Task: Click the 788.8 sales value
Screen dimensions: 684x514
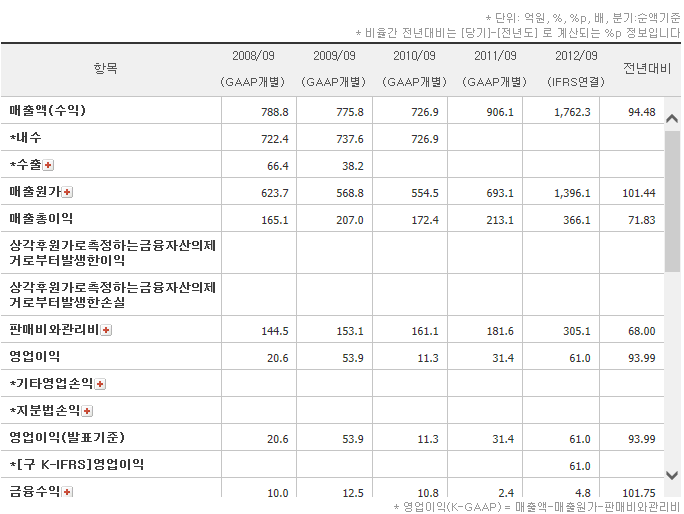Action: point(275,112)
